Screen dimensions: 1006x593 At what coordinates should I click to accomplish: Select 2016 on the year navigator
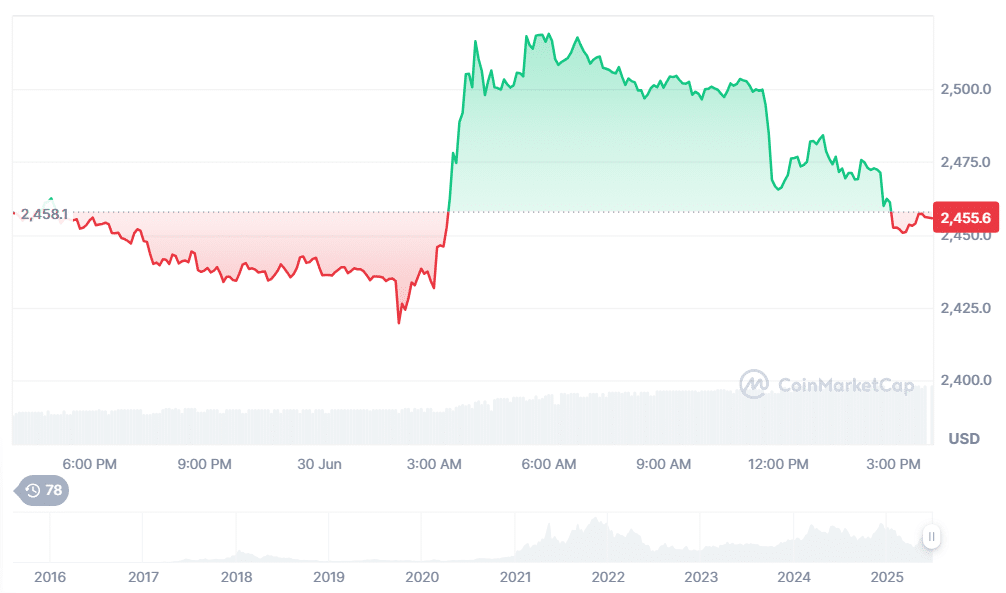(x=50, y=577)
